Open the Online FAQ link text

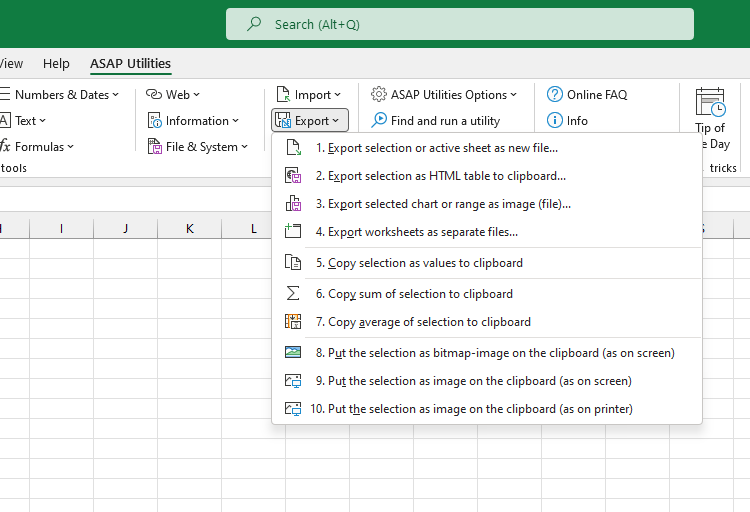pyautogui.click(x=597, y=95)
